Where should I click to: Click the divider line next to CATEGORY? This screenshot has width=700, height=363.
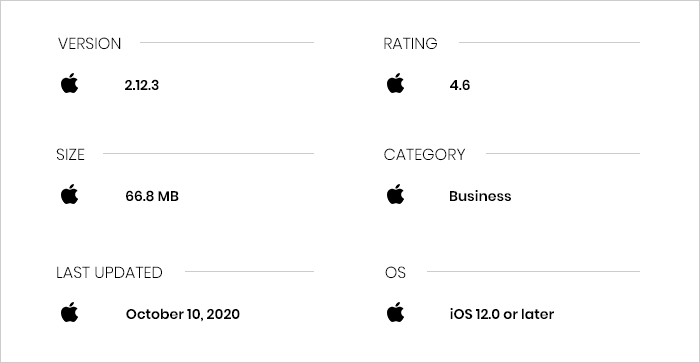pyautogui.click(x=562, y=153)
